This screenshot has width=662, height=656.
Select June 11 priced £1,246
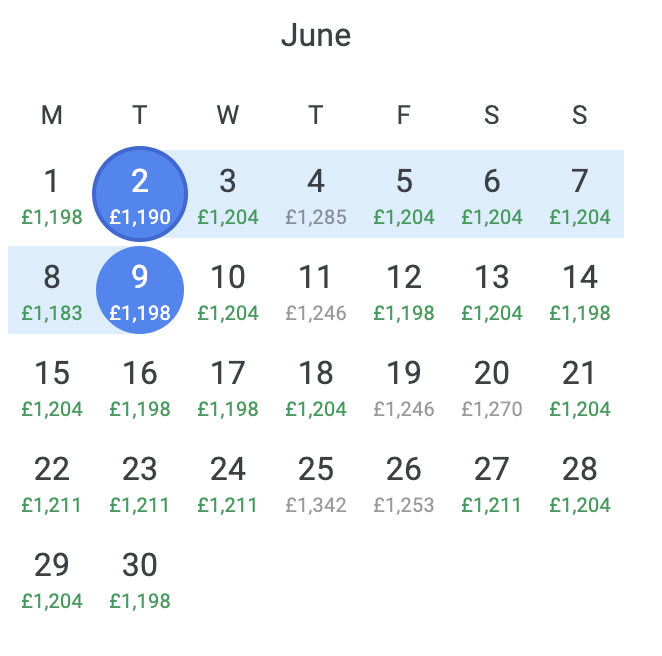[x=316, y=290]
